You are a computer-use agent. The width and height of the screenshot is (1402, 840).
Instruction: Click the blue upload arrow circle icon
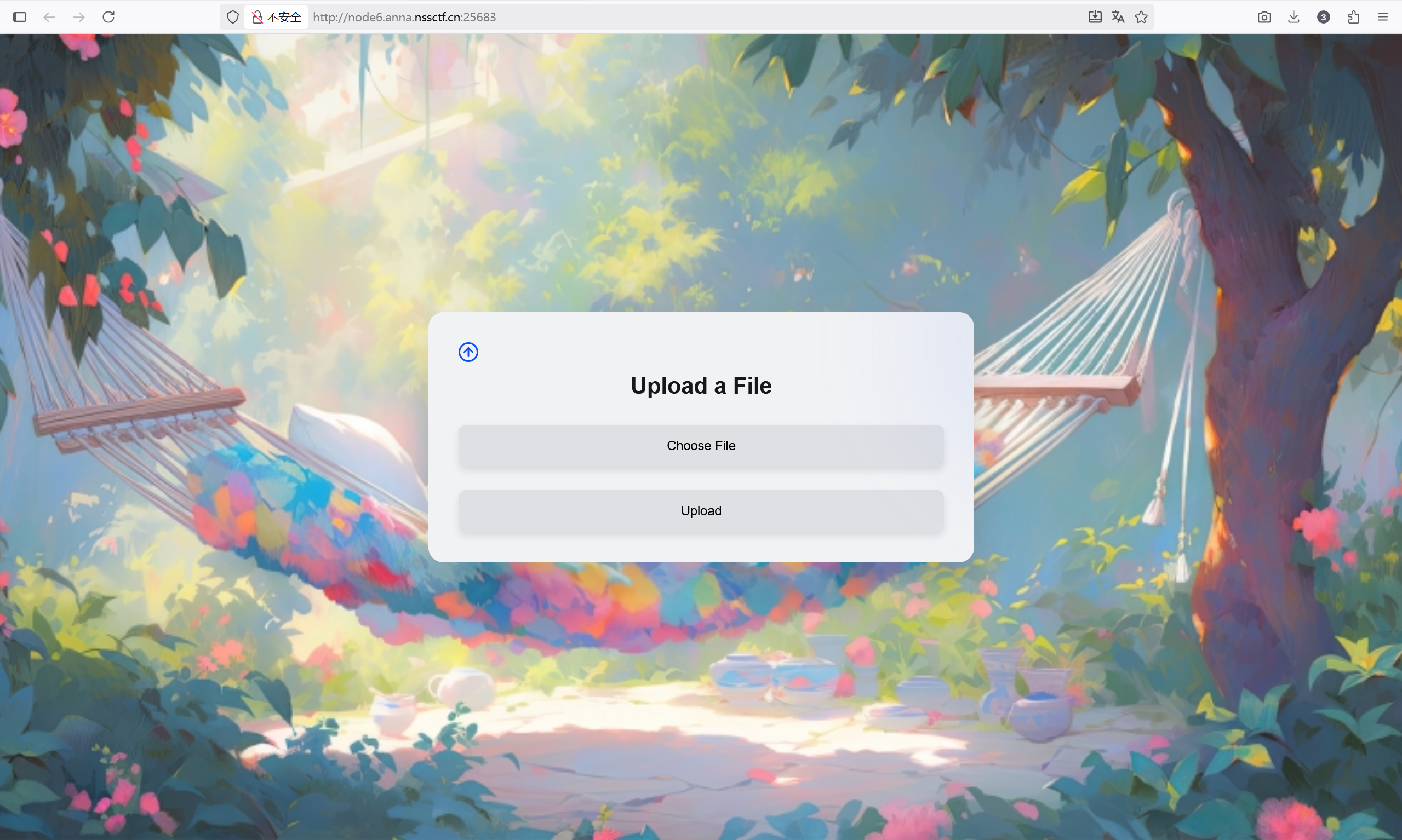[x=468, y=352]
